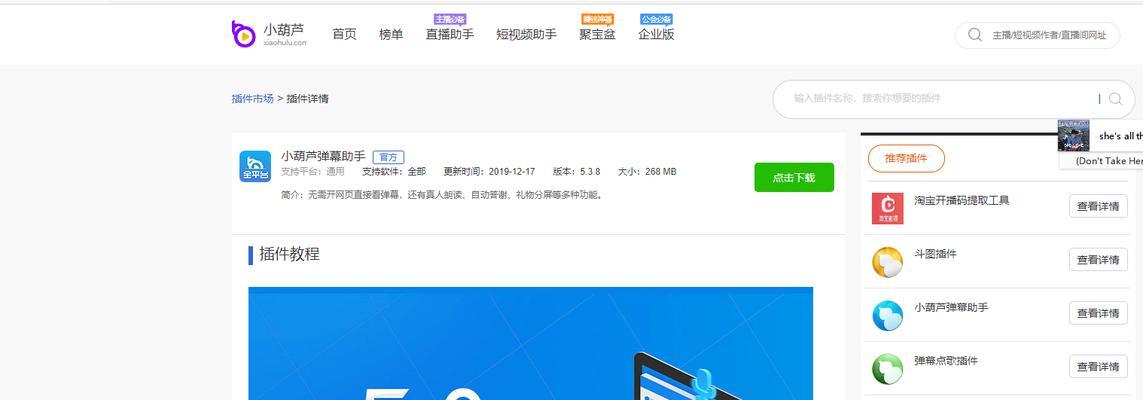
Task: Click the blue 全平台 plugin icon
Action: pyautogui.click(x=255, y=166)
